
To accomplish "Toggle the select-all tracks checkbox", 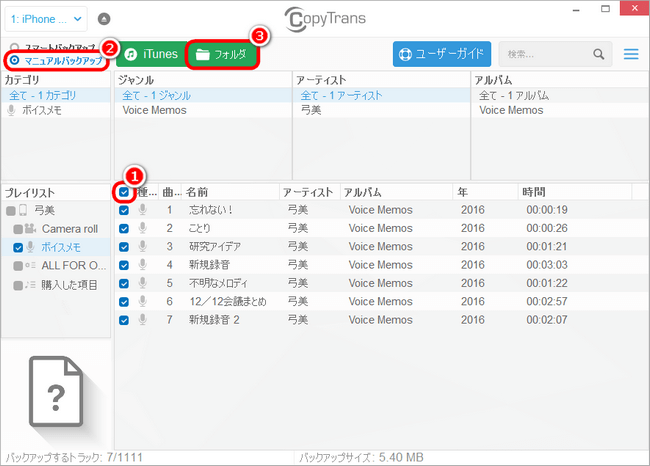I will (124, 192).
